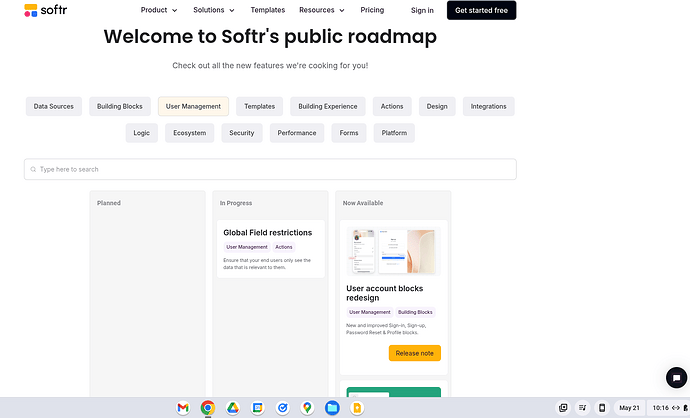Open the Release note button
Viewport: 690px width, 418px height.
[415, 353]
